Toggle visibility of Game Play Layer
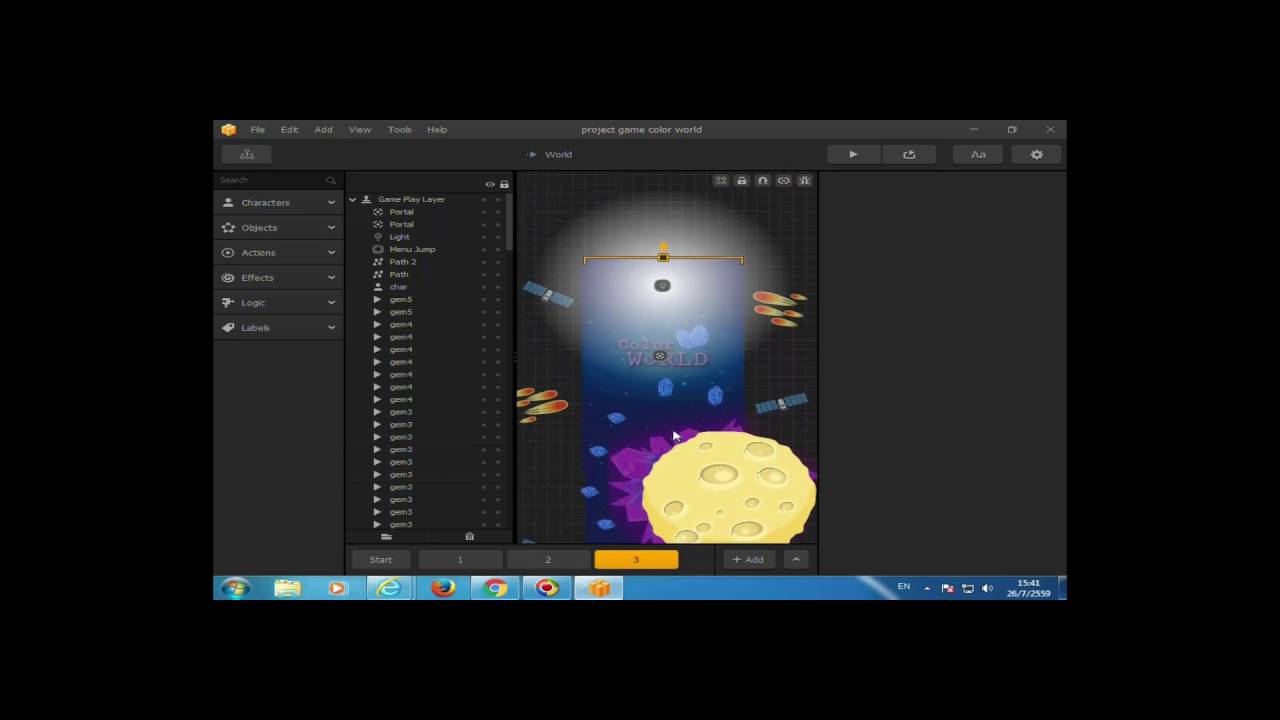 coord(484,199)
